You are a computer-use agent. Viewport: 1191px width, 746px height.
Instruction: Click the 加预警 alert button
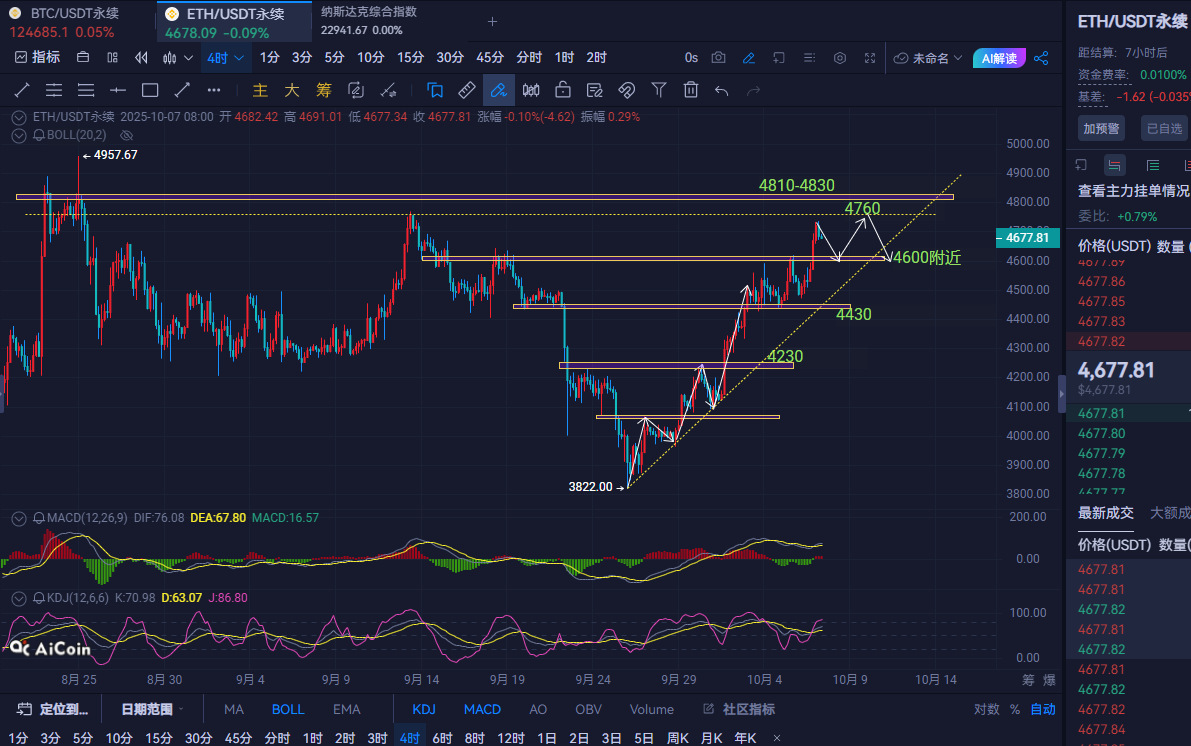pos(1101,128)
